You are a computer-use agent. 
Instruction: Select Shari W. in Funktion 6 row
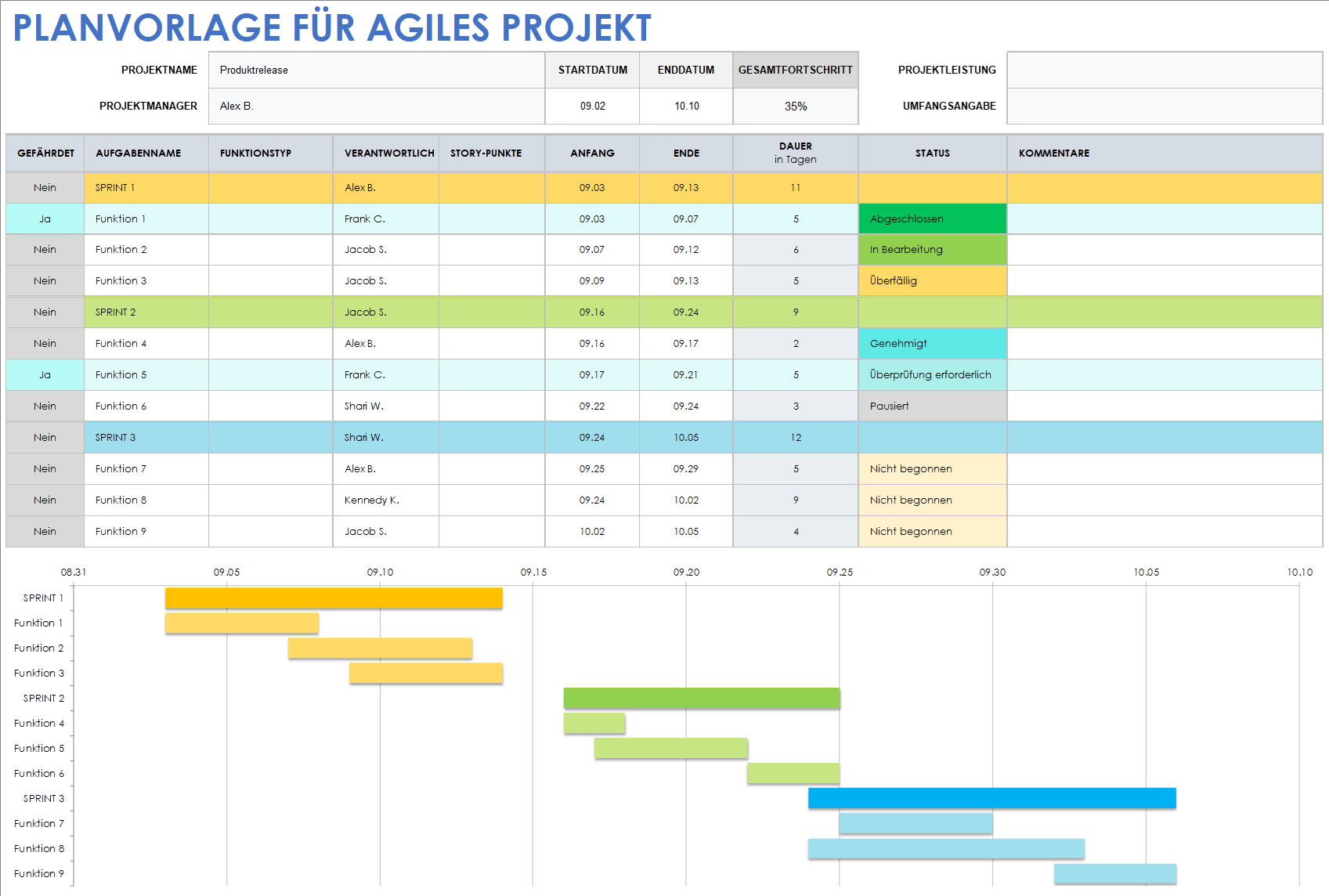pos(386,406)
